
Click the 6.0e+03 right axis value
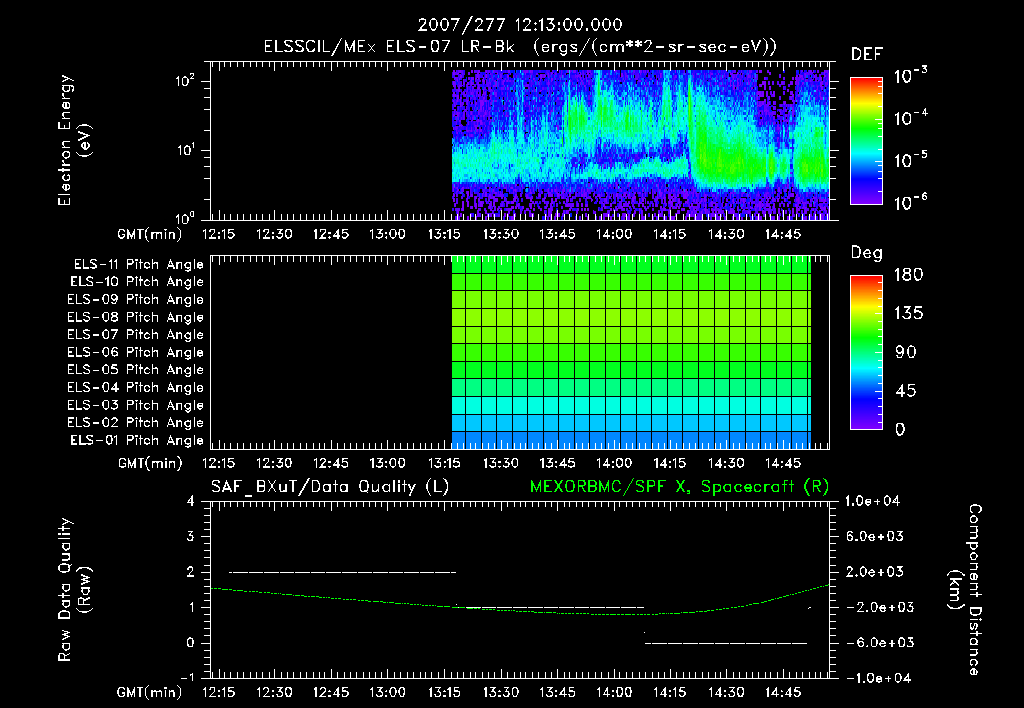click(x=875, y=536)
